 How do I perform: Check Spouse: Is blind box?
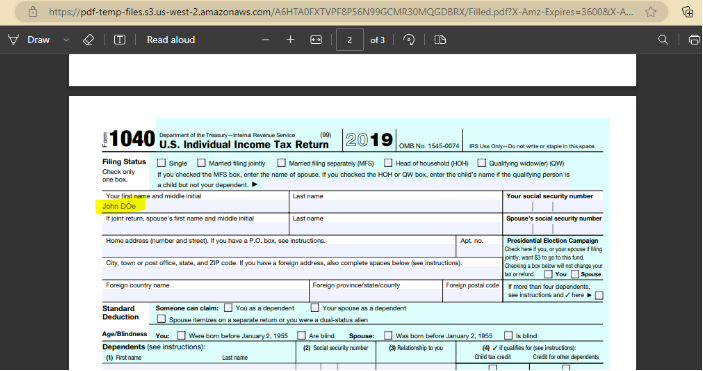(x=508, y=336)
